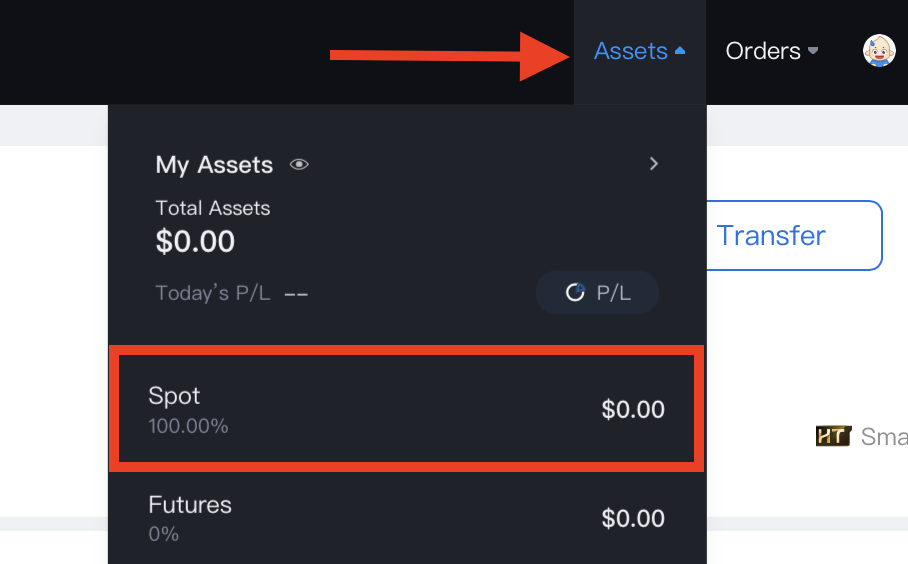Screen dimensions: 908x564
Task: Open the Orders menu
Action: click(x=763, y=51)
